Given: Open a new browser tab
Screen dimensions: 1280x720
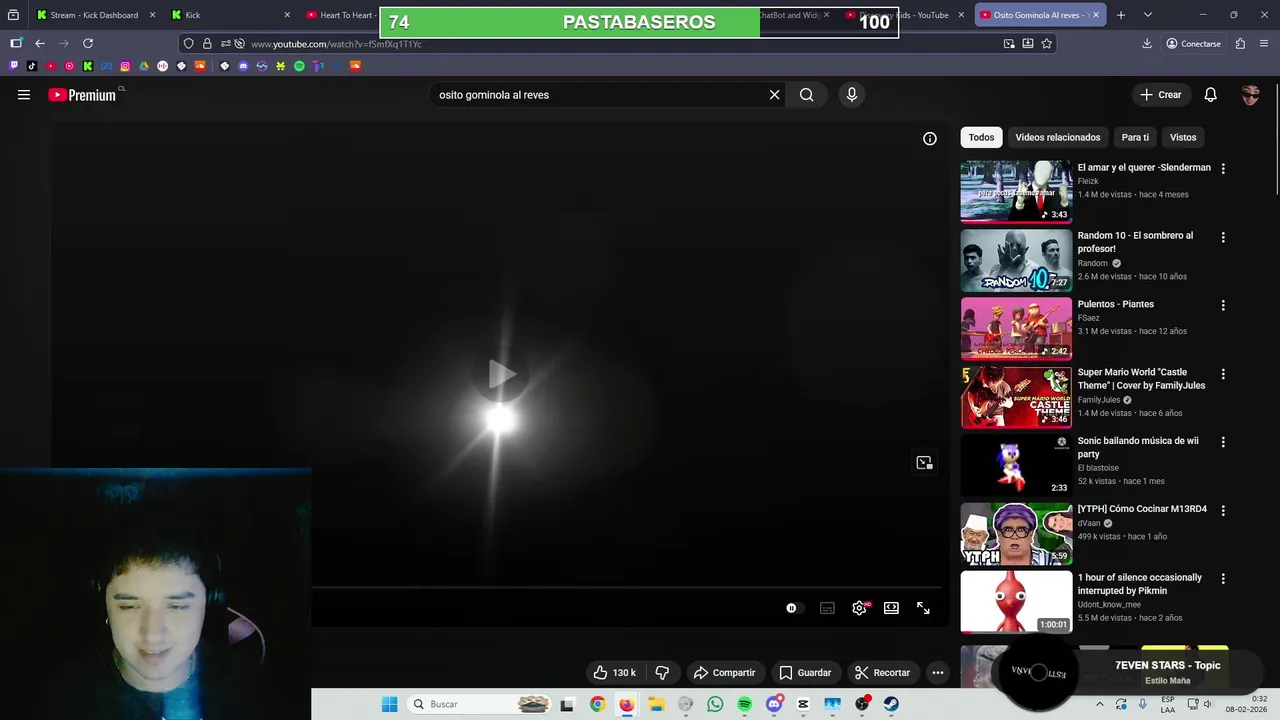Looking at the screenshot, I should [1121, 15].
